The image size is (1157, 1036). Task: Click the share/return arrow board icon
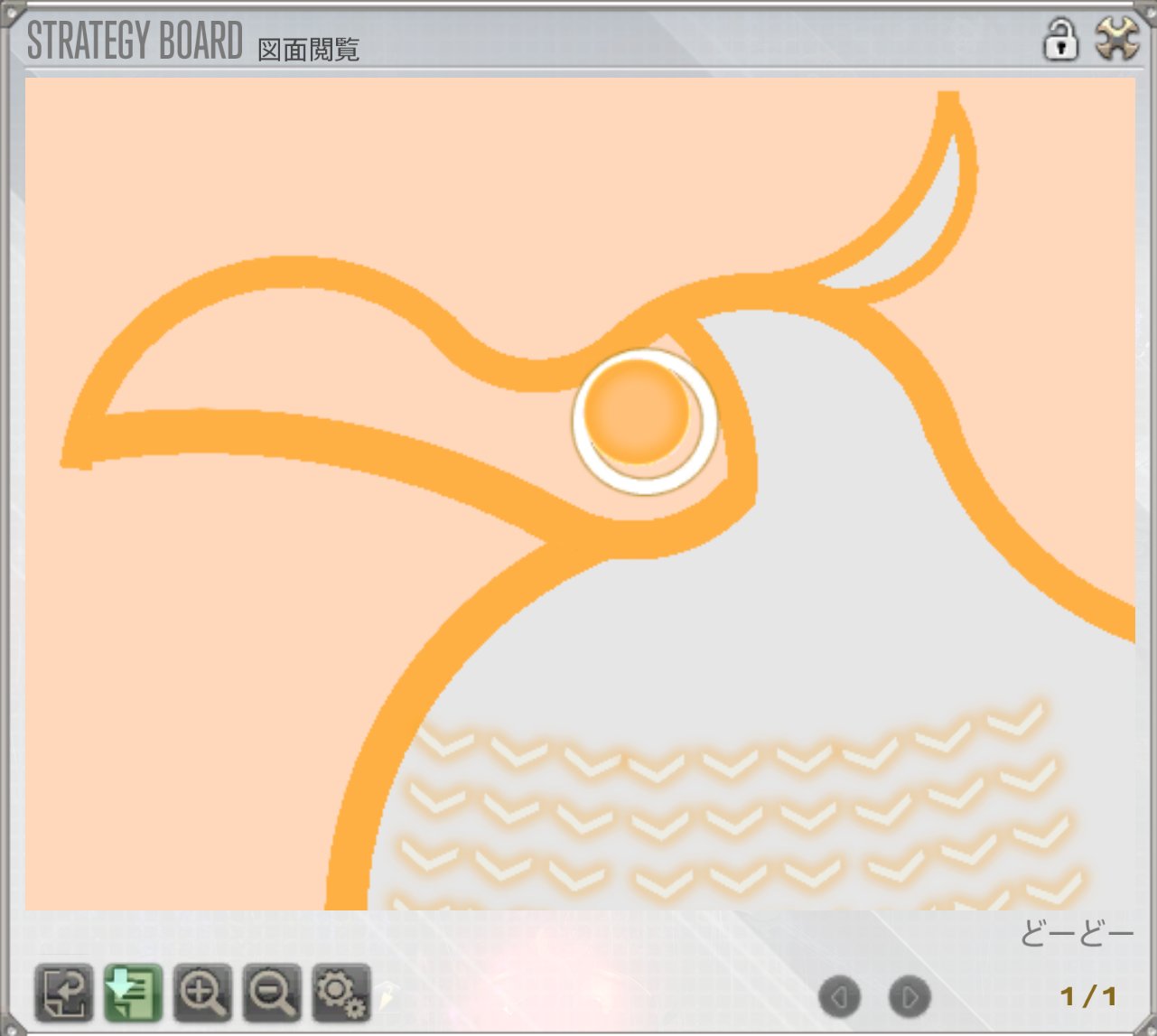[x=63, y=994]
